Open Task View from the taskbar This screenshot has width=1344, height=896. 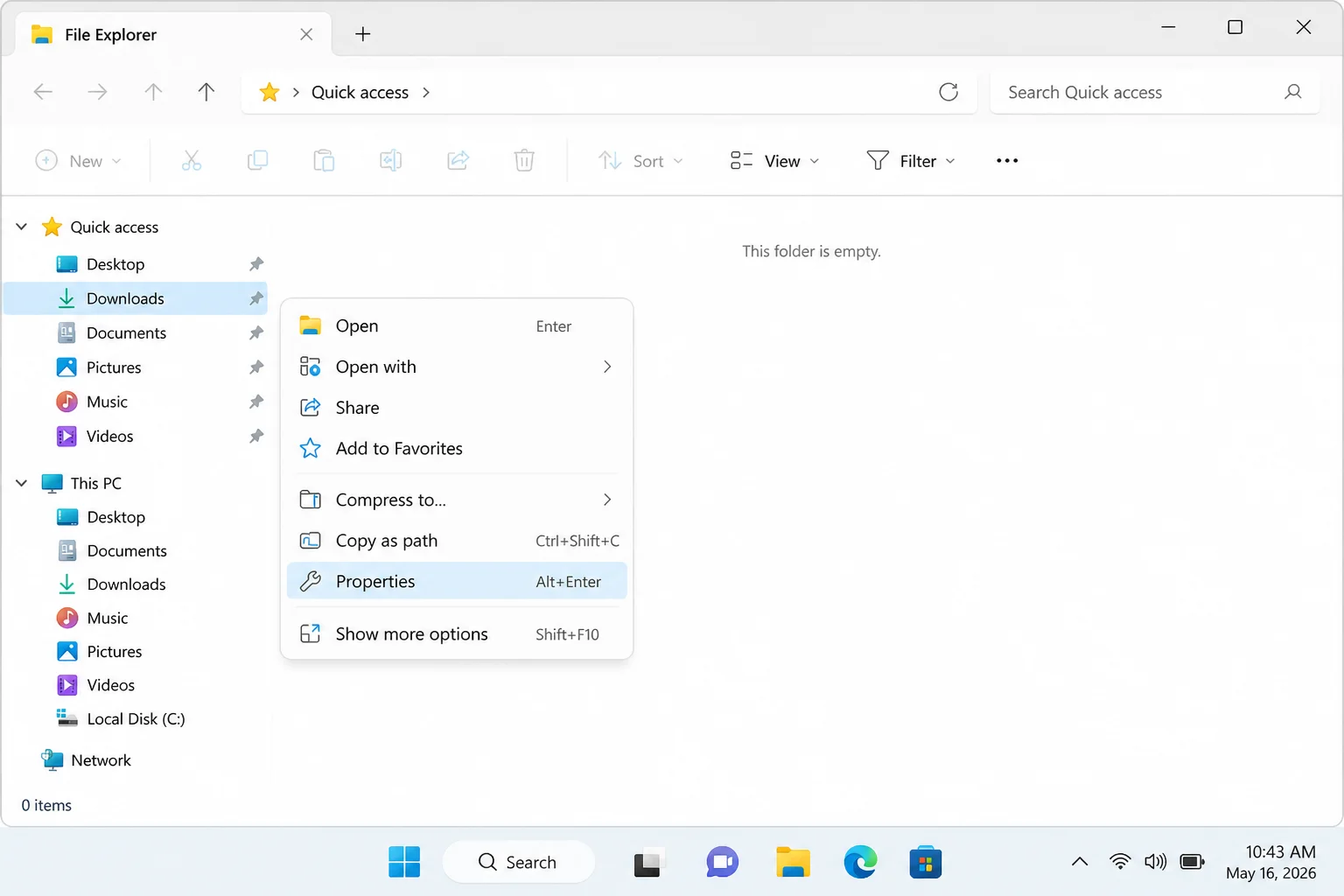[x=647, y=863]
